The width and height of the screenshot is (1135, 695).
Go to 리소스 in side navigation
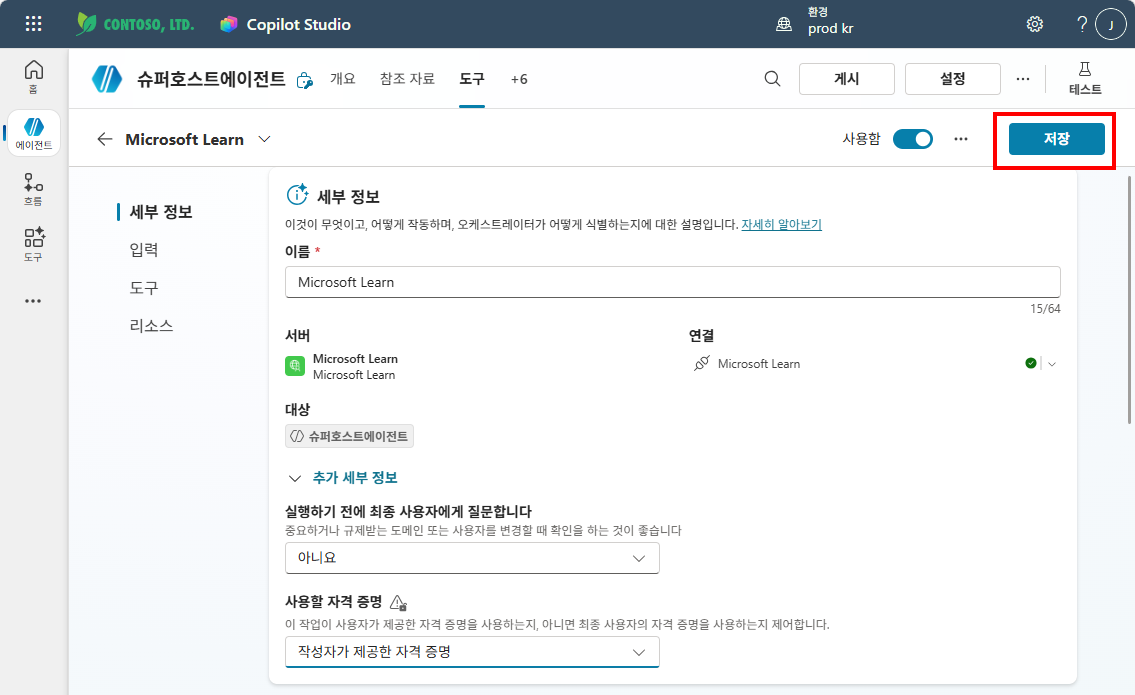coord(151,326)
